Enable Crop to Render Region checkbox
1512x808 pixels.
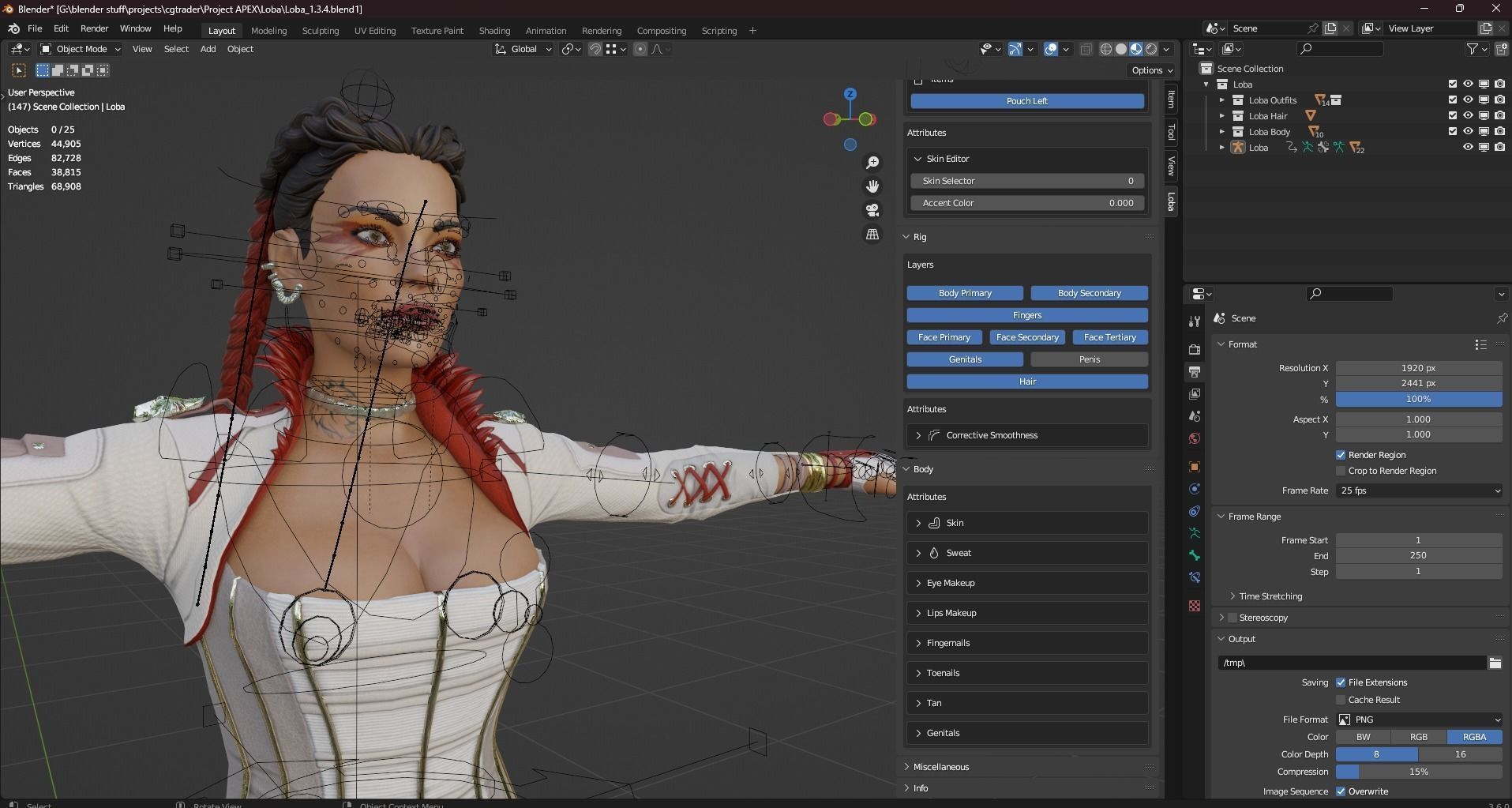click(x=1341, y=471)
